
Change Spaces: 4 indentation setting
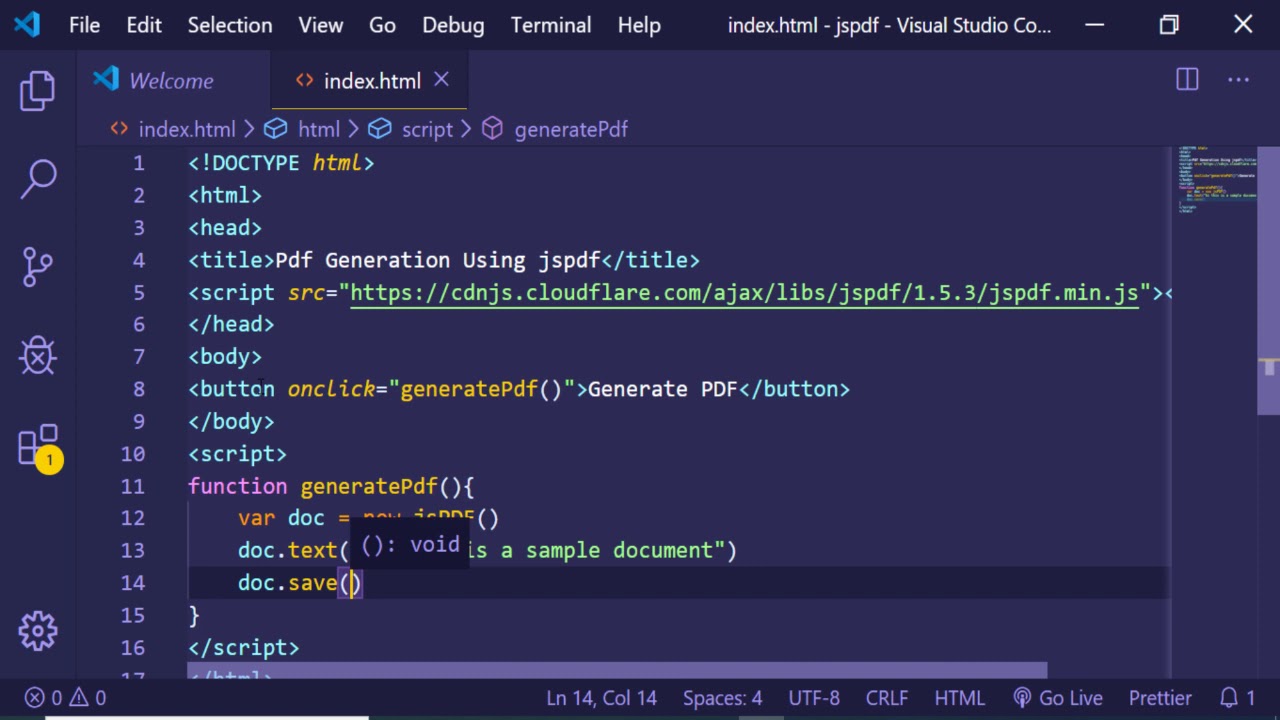722,698
